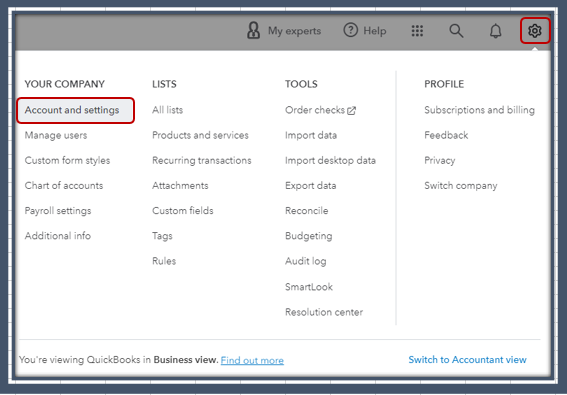Image resolution: width=567 pixels, height=395 pixels.
Task: Click external link icon beside Order checks
Action: (351, 110)
